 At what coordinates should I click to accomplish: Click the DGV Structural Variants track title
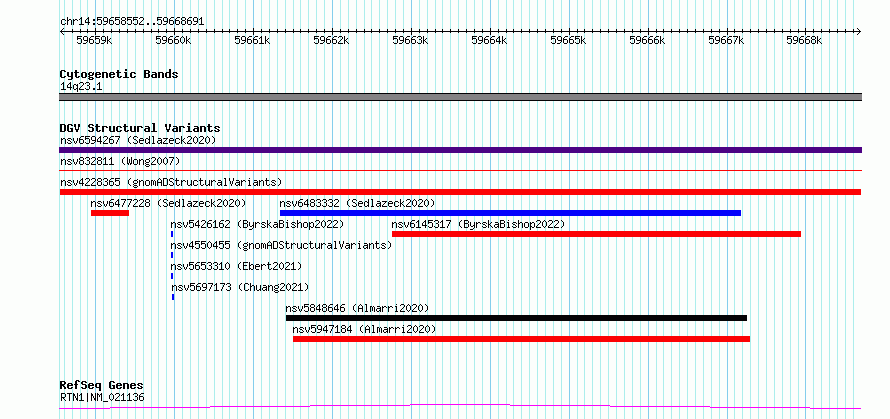click(140, 128)
